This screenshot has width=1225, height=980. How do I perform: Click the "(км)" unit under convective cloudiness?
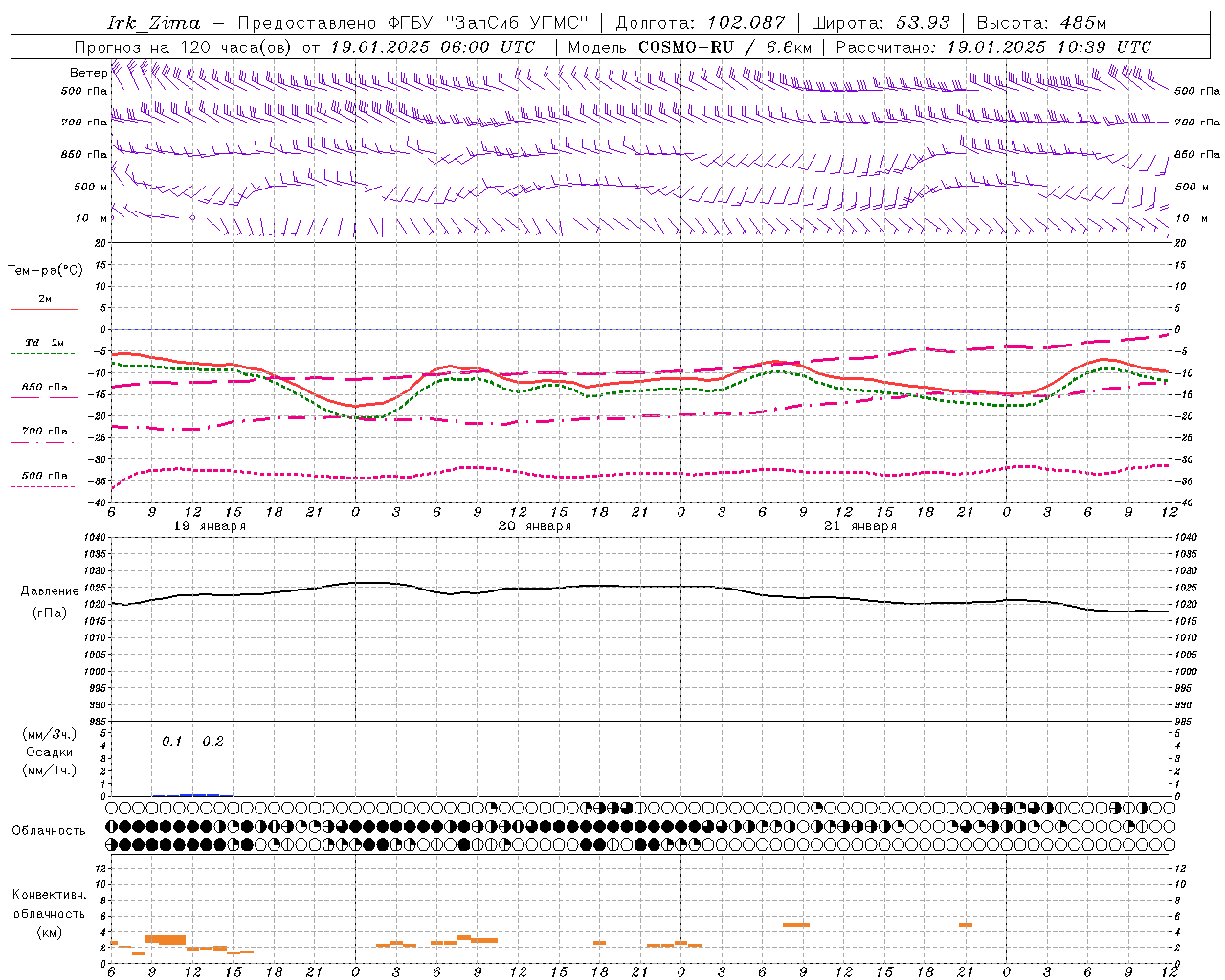(49, 932)
